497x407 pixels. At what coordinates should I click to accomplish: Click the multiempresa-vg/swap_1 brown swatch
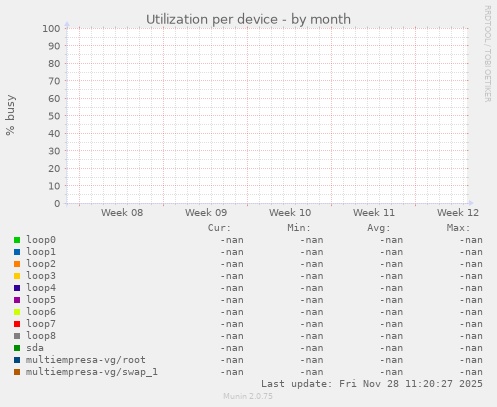17,372
